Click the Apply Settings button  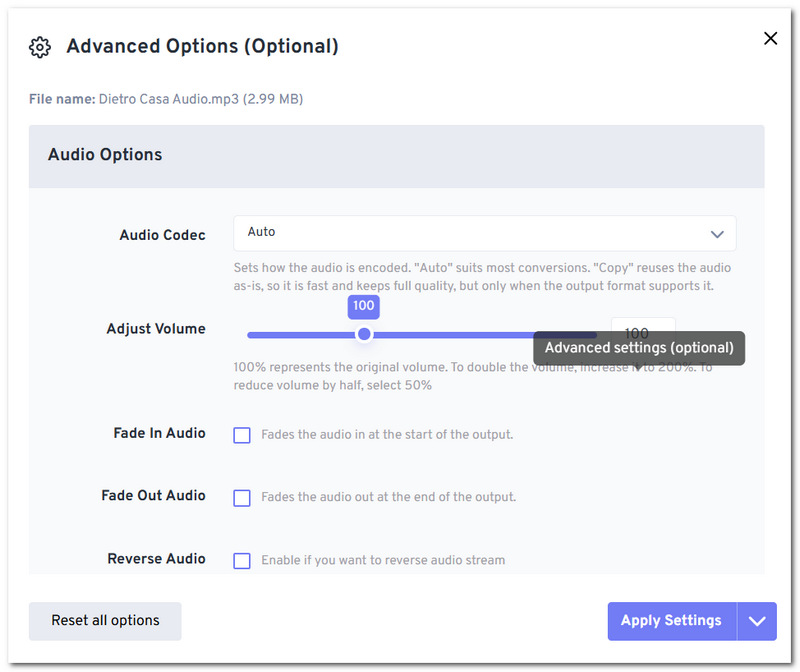tap(671, 620)
